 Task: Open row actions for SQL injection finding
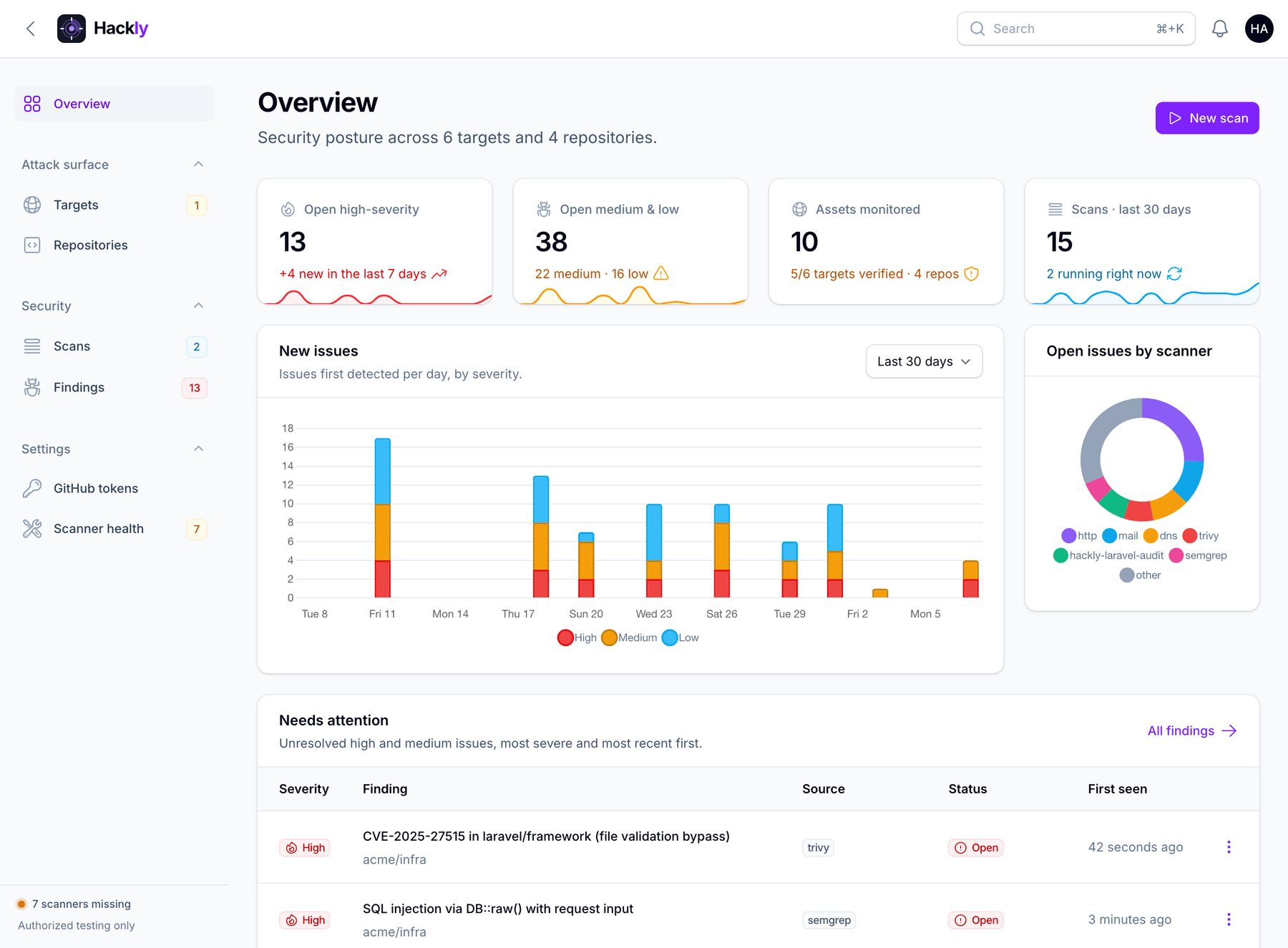pos(1229,919)
